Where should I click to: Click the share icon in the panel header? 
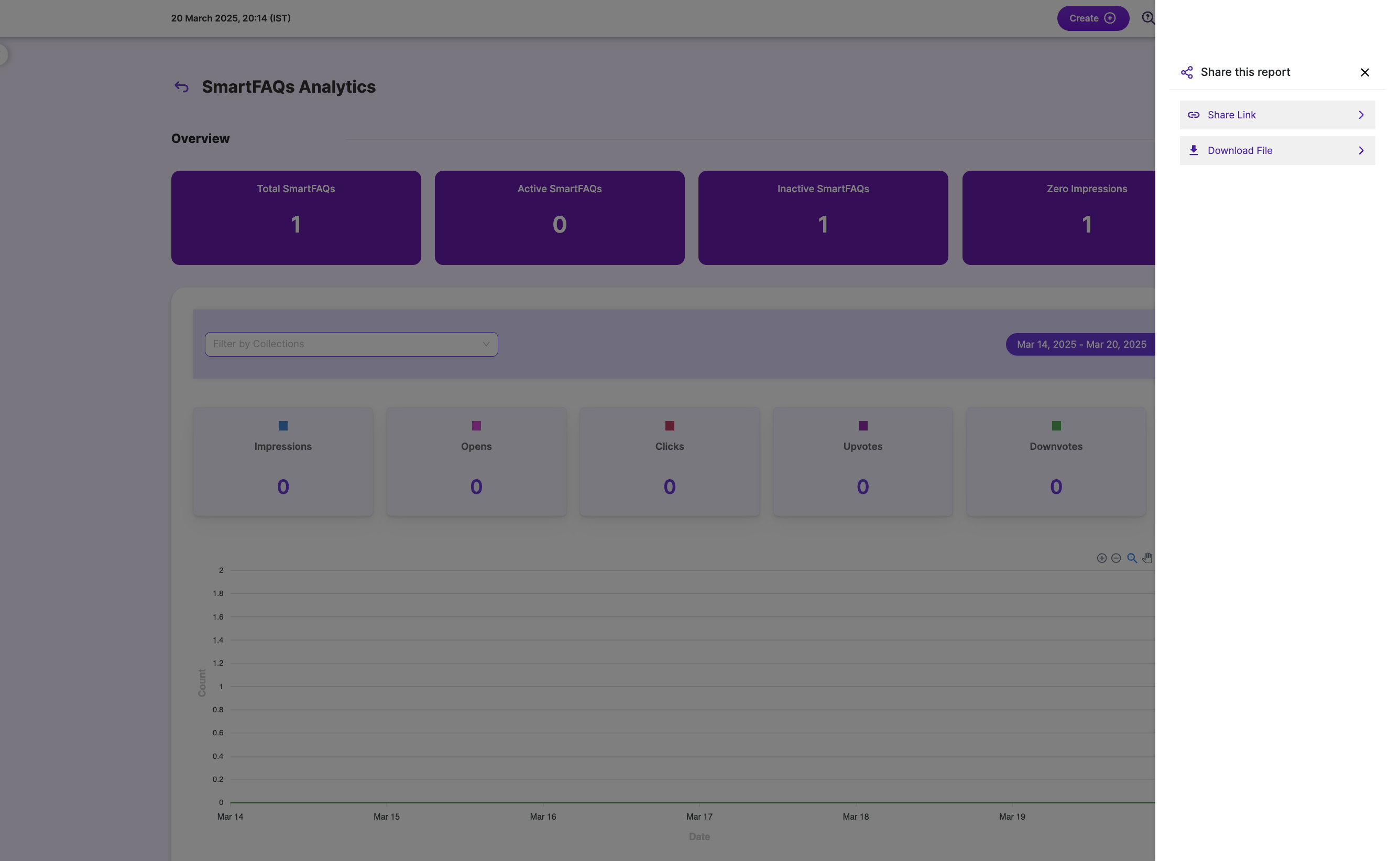tap(1186, 72)
